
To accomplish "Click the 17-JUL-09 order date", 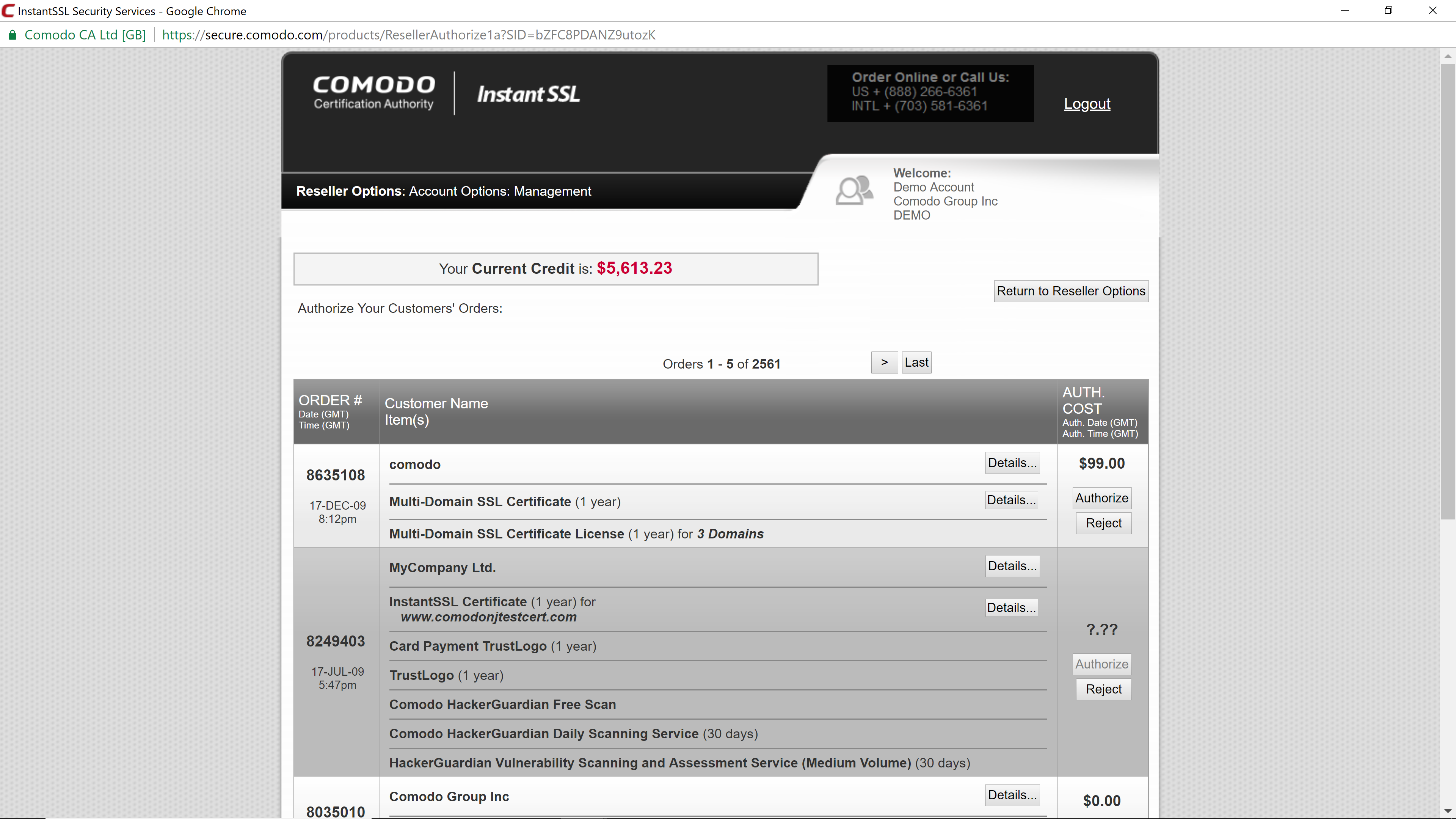I will click(x=337, y=672).
